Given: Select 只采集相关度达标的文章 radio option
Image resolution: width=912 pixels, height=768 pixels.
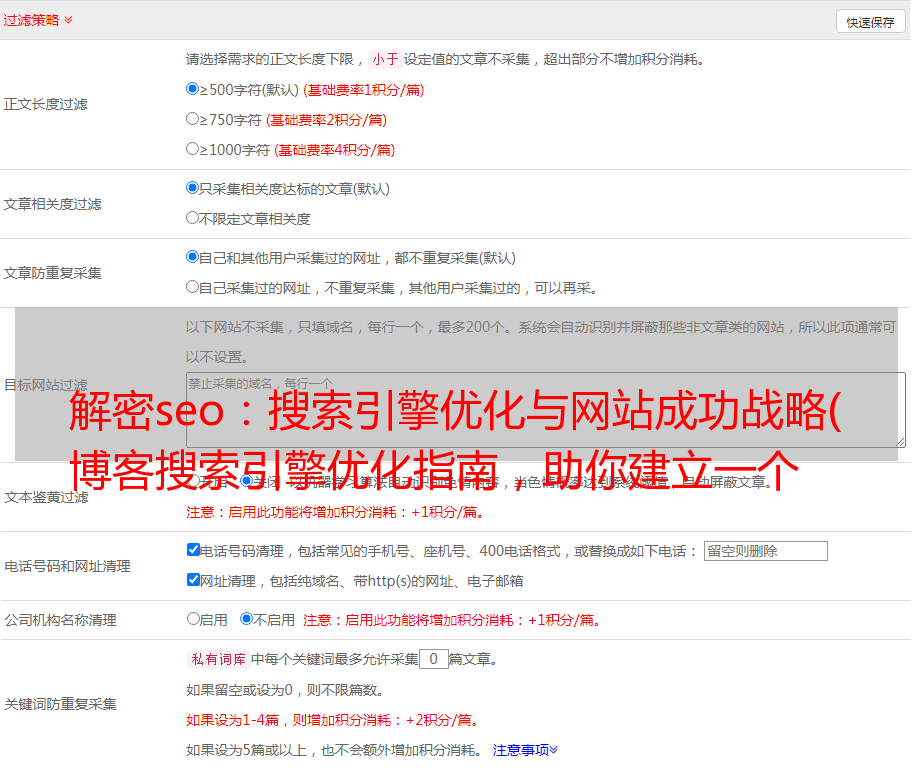Looking at the screenshot, I should pyautogui.click(x=193, y=188).
